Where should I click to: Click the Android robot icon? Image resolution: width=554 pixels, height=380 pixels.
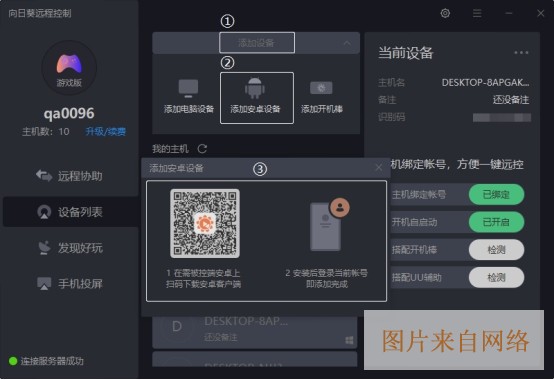pos(255,88)
